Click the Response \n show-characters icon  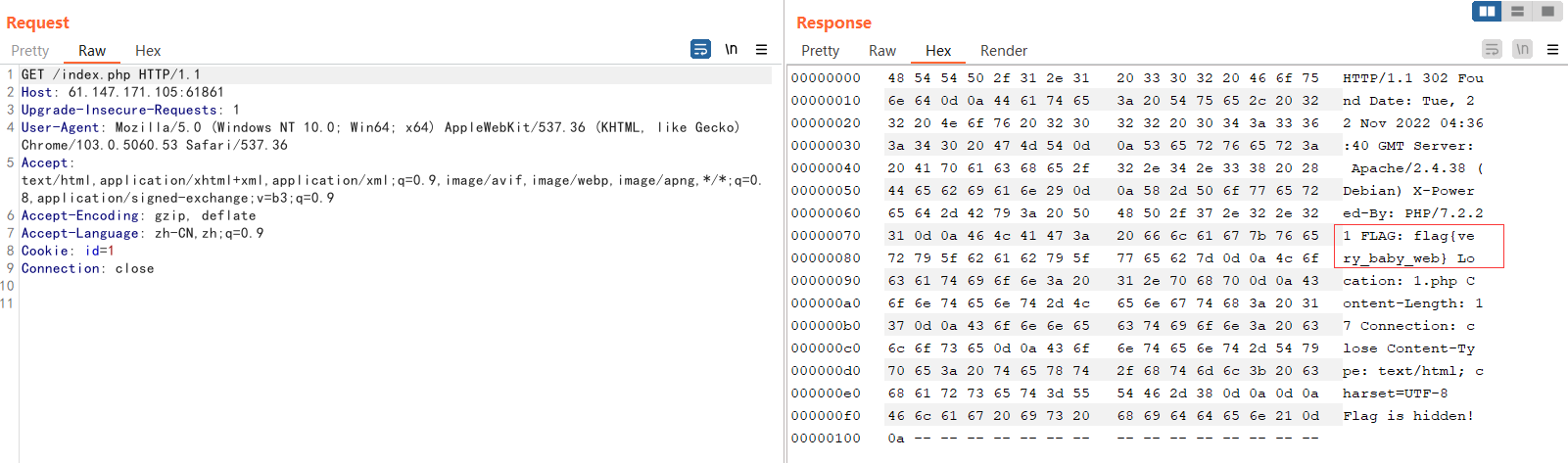(1522, 49)
